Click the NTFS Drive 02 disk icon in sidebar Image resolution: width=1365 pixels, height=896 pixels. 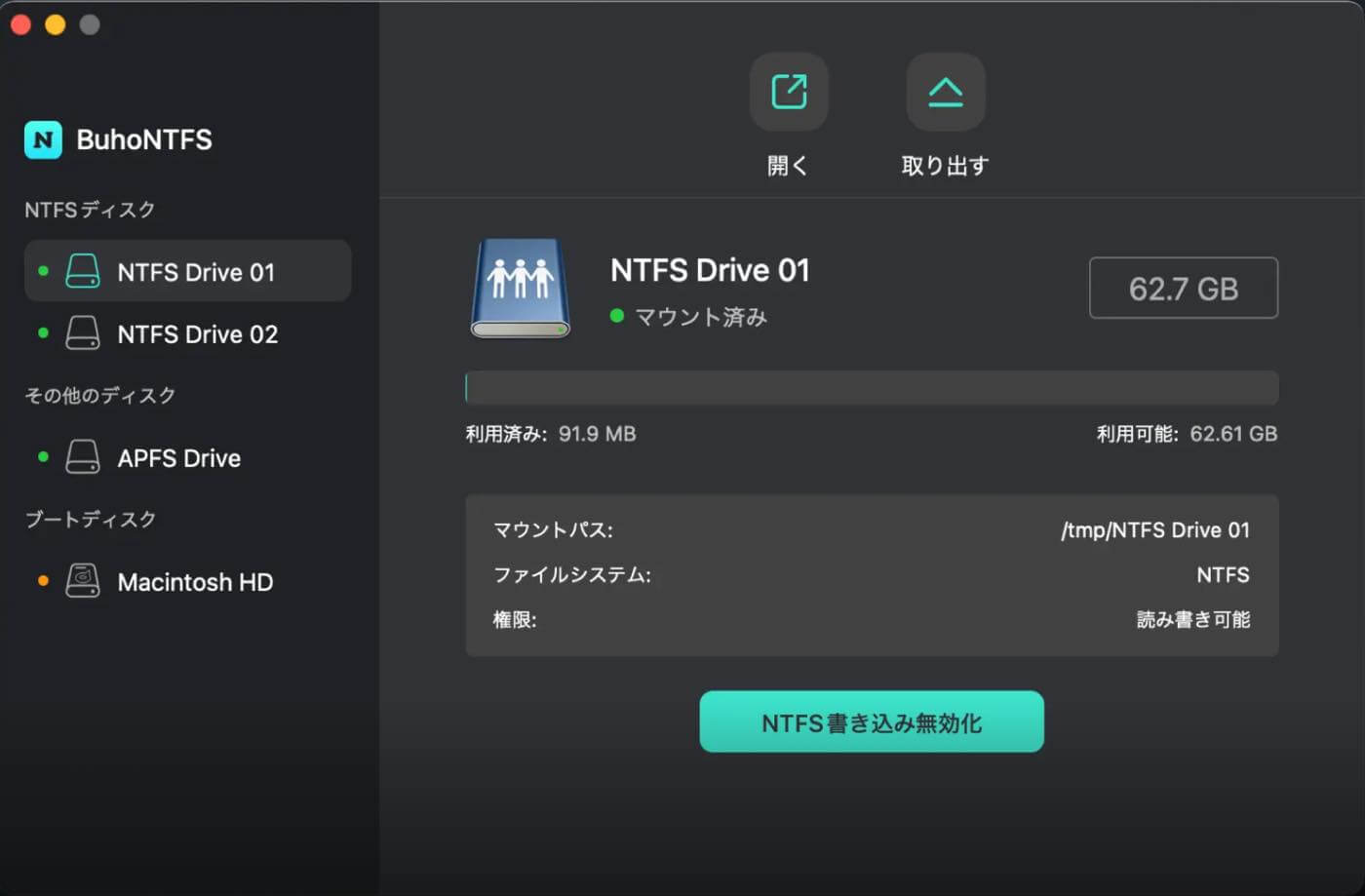[83, 333]
